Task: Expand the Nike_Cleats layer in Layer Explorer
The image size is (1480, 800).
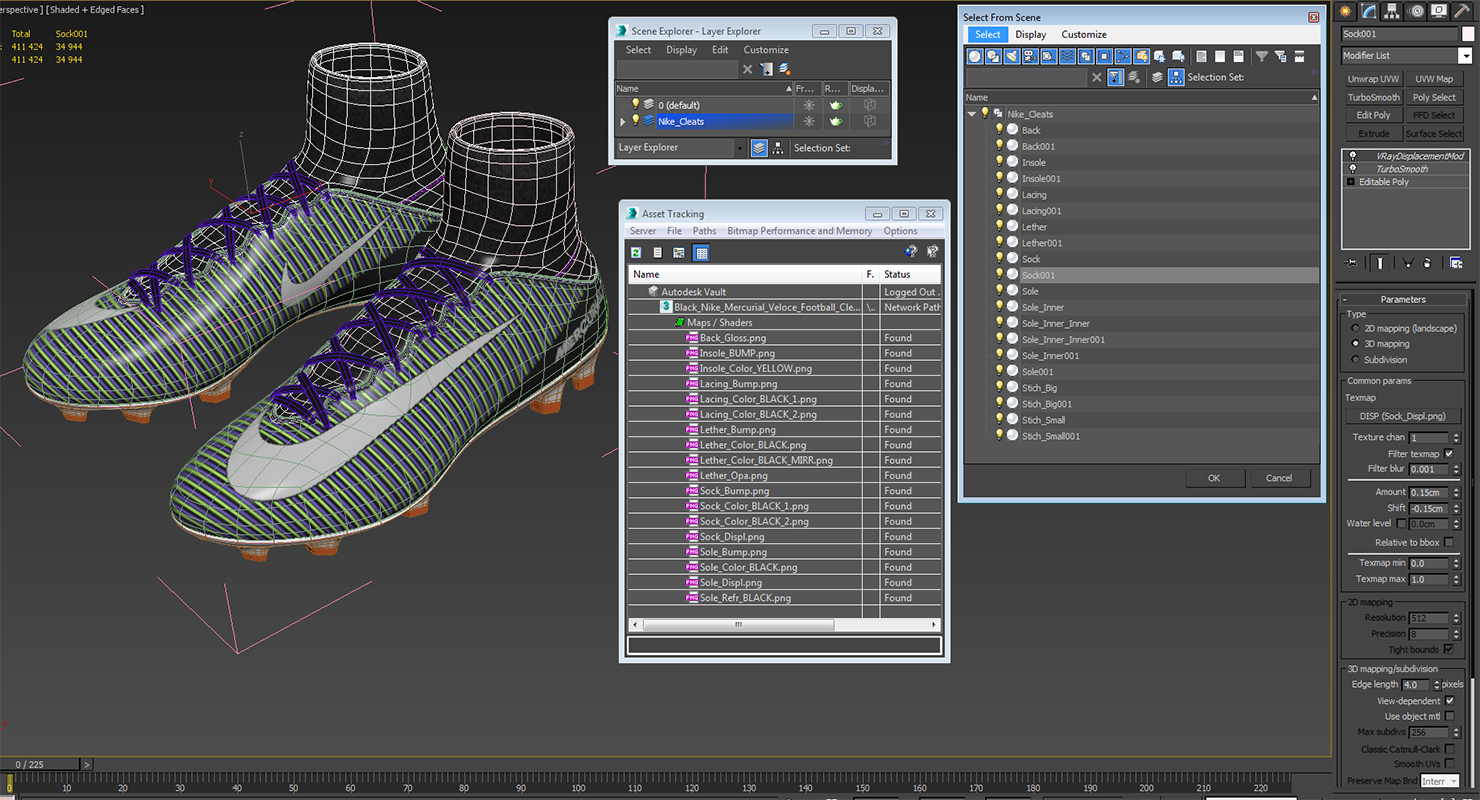Action: pyautogui.click(x=623, y=121)
